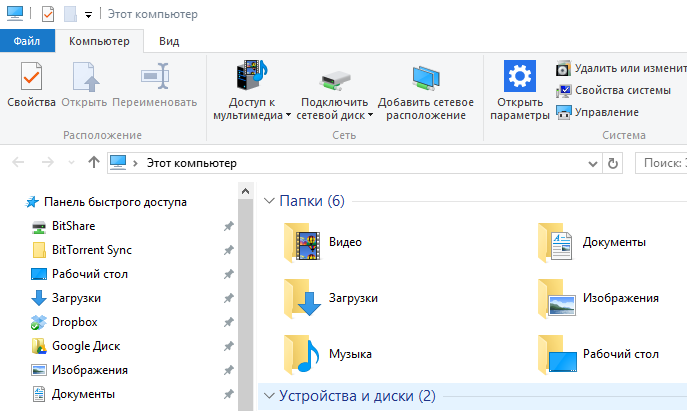Click Удалить или изменить программу icon
The image size is (687, 411).
pos(563,69)
